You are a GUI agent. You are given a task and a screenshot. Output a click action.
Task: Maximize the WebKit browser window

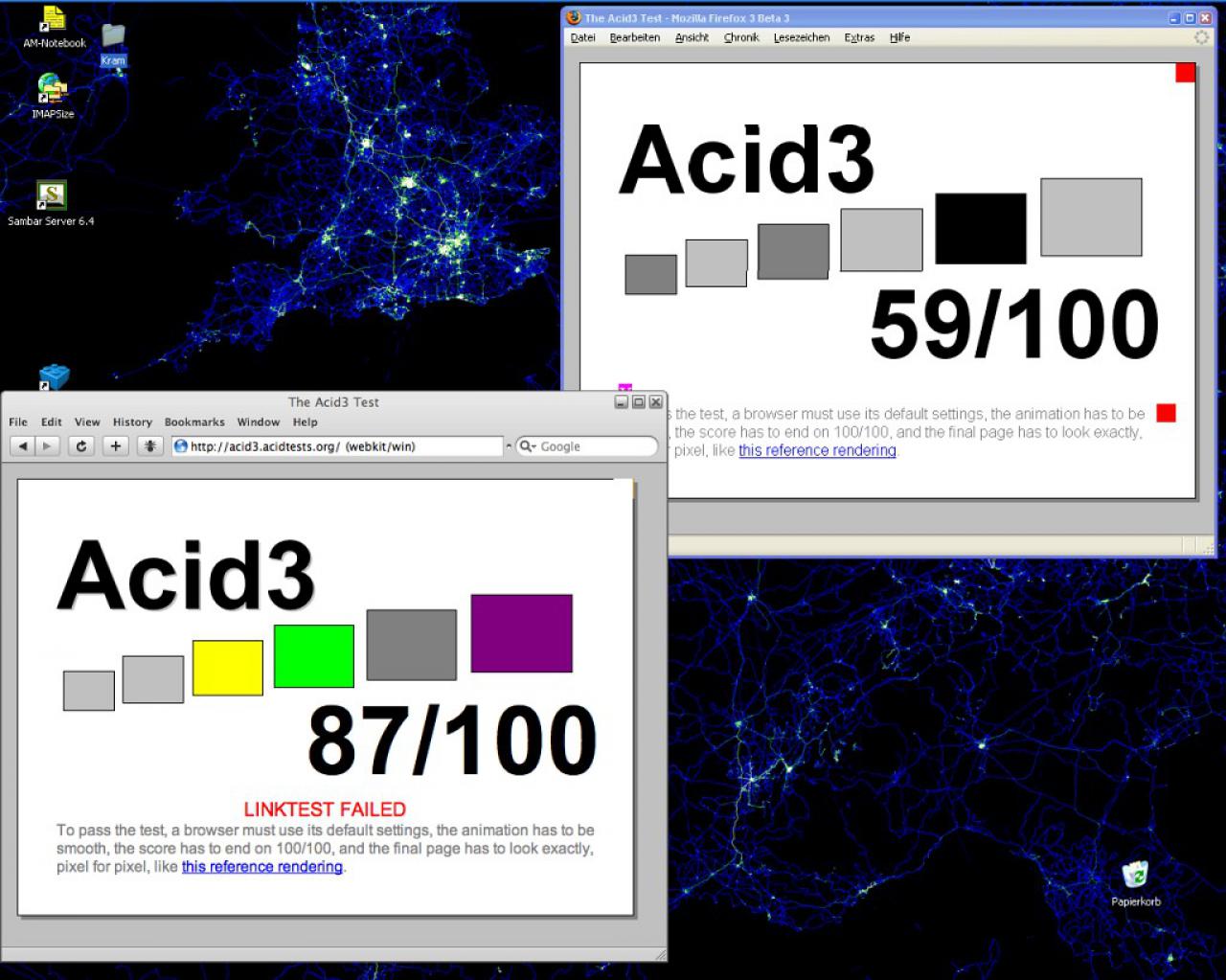pyautogui.click(x=639, y=402)
